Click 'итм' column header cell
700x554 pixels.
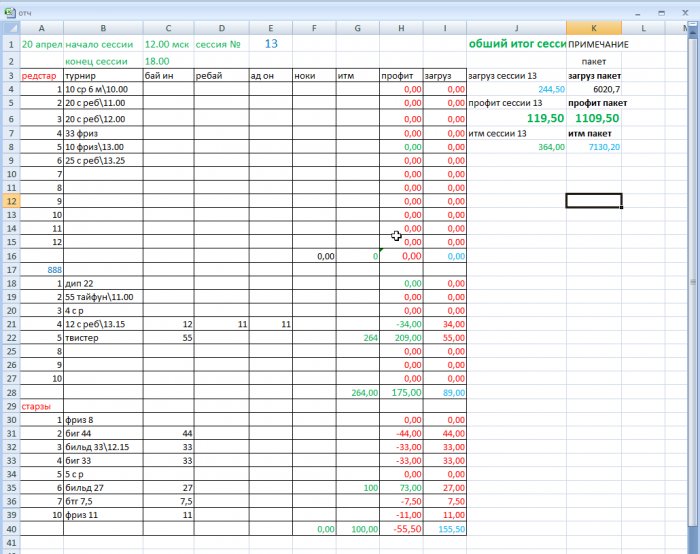pyautogui.click(x=358, y=76)
